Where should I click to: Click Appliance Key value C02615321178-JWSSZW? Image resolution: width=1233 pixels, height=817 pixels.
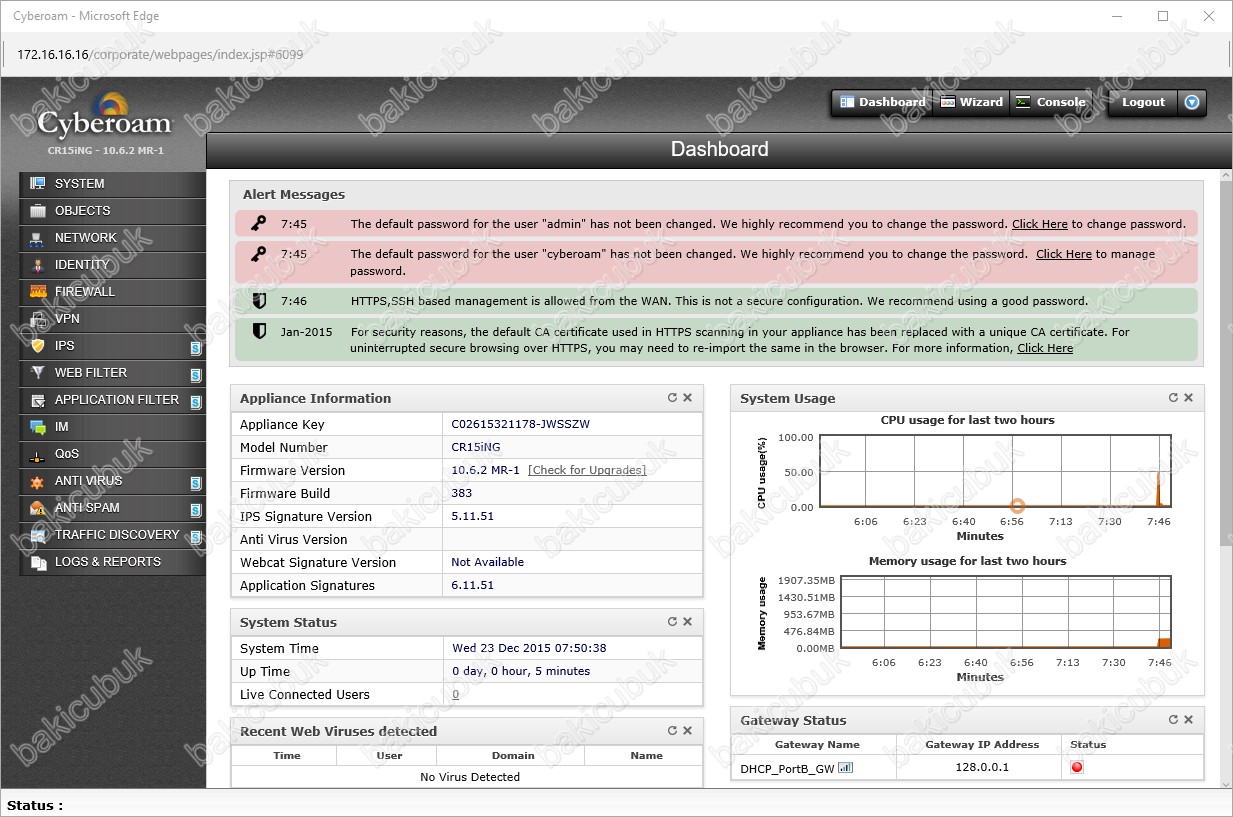coord(521,424)
